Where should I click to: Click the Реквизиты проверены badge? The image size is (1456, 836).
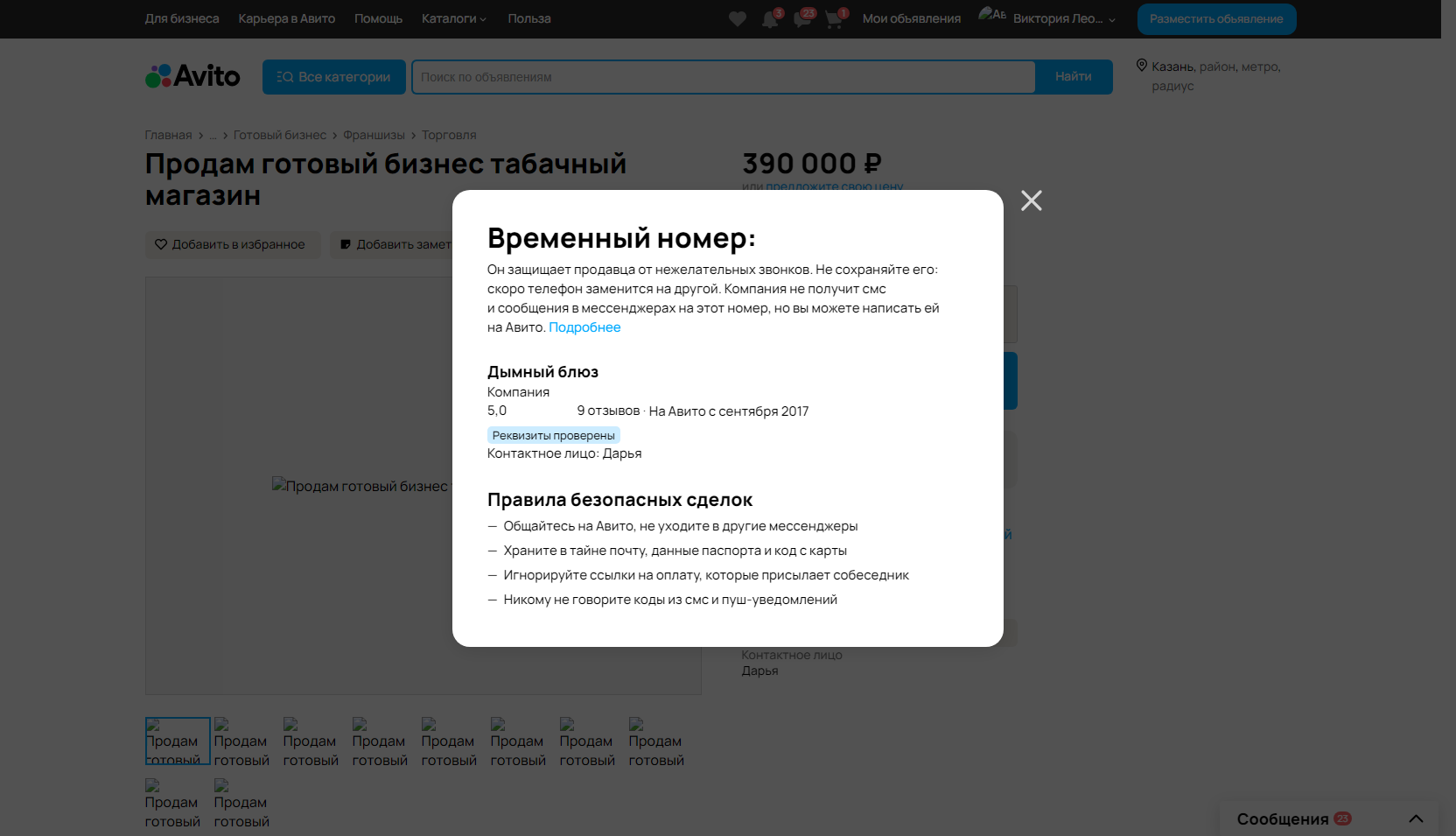(553, 435)
